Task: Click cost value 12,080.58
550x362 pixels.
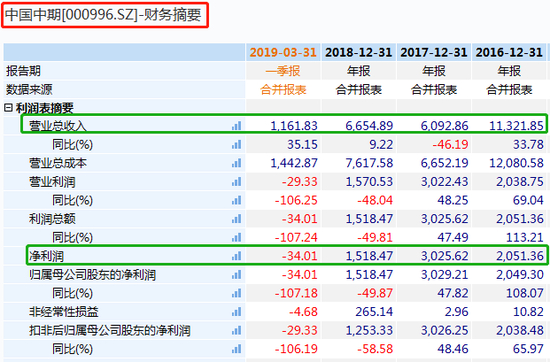Action: tap(516, 163)
